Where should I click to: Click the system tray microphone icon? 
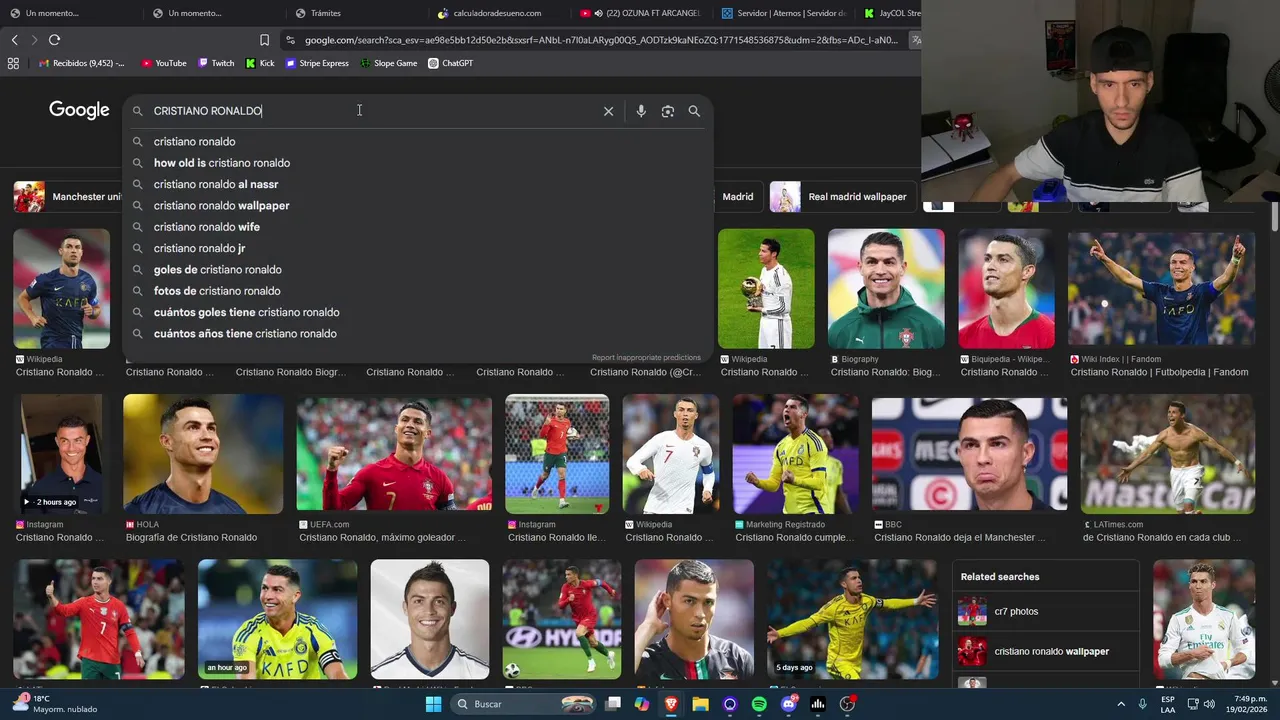(1143, 704)
